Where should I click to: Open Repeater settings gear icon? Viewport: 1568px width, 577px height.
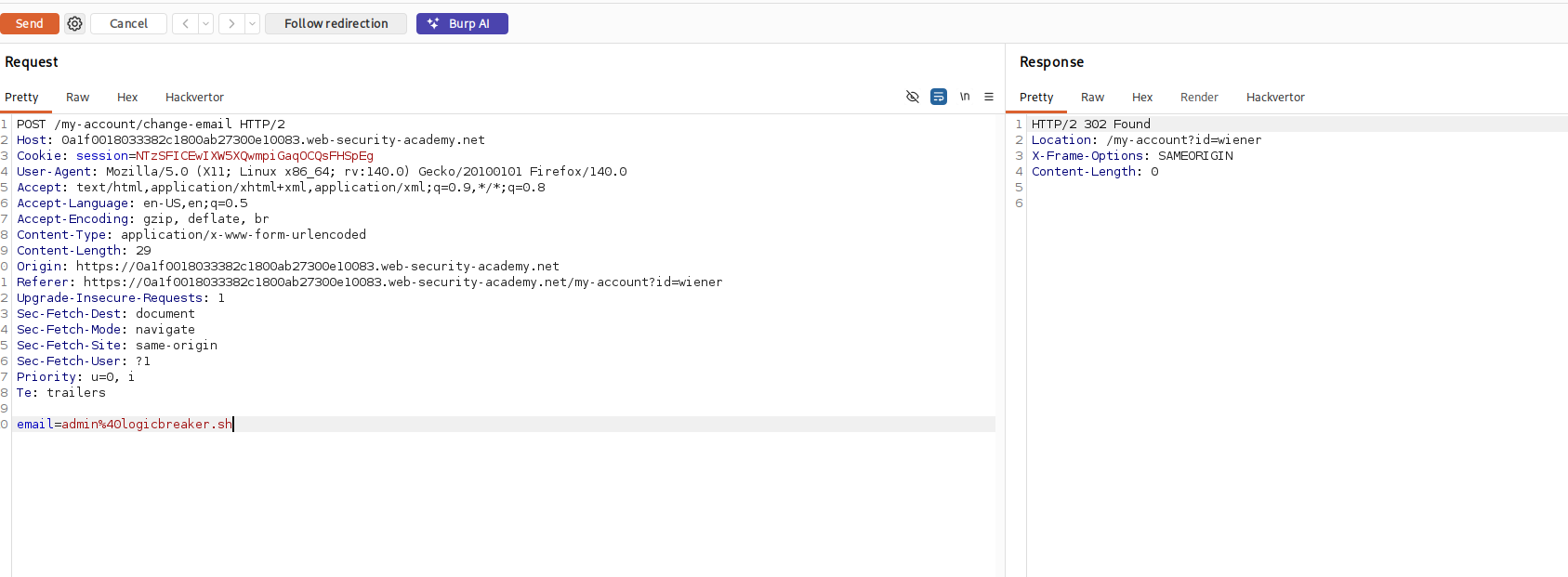75,23
